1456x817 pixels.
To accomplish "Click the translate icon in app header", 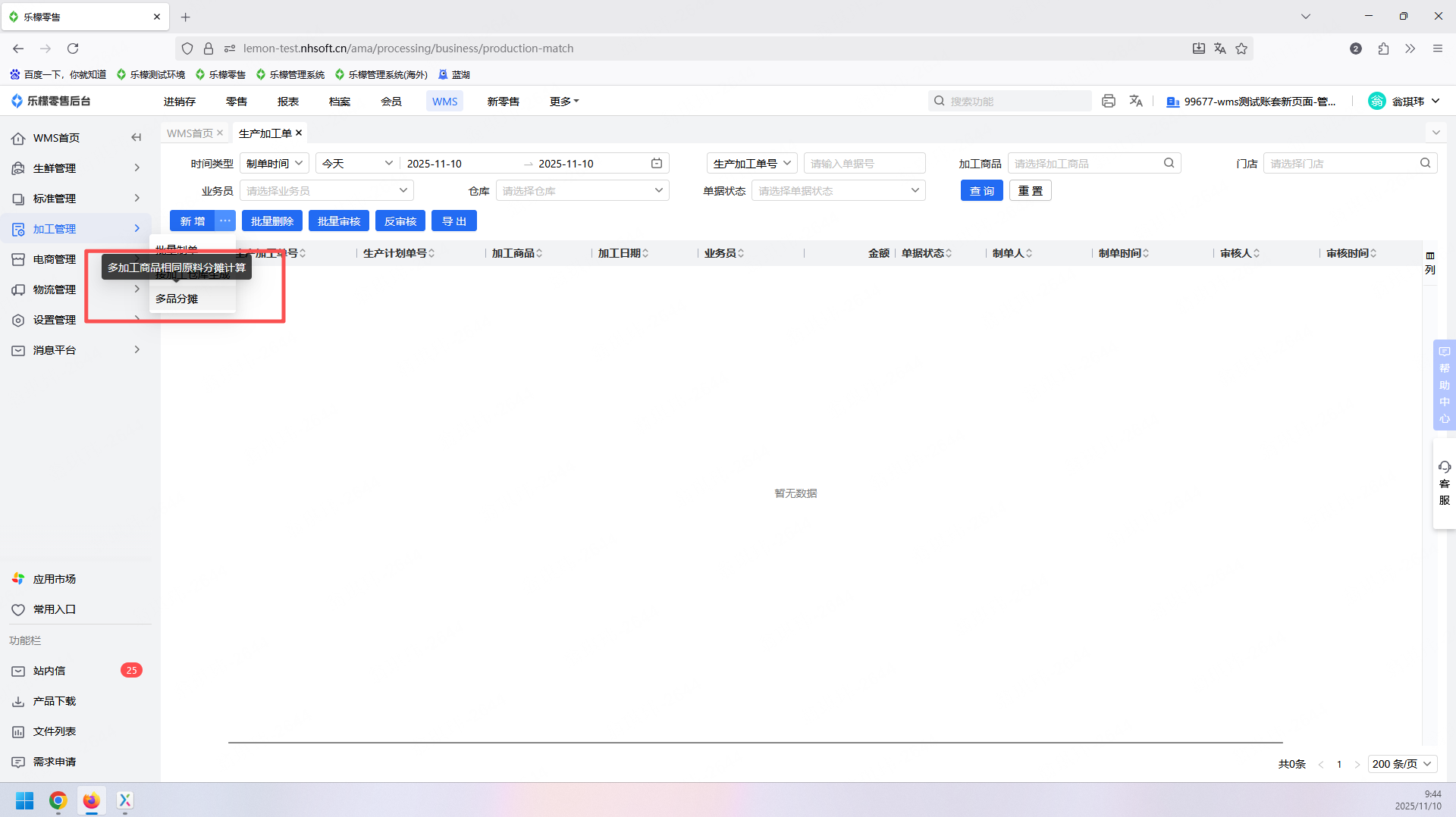I will tap(1136, 101).
